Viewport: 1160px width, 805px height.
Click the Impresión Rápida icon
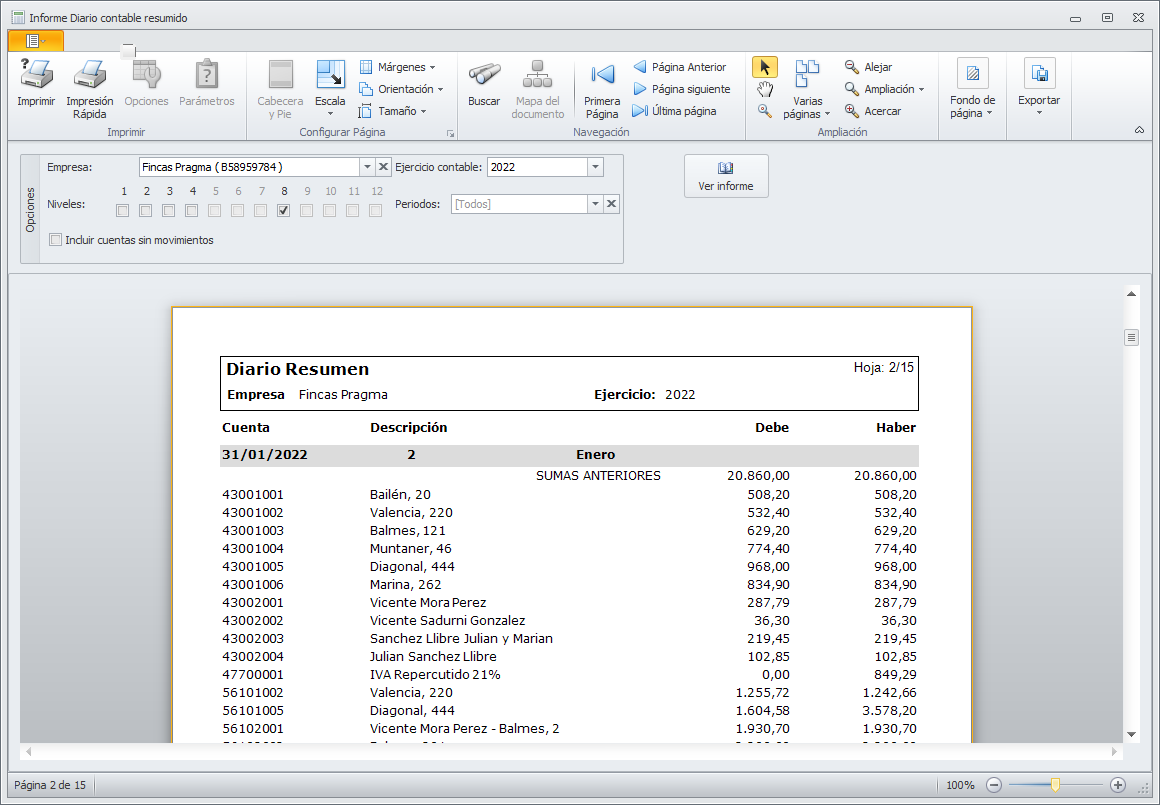point(89,76)
